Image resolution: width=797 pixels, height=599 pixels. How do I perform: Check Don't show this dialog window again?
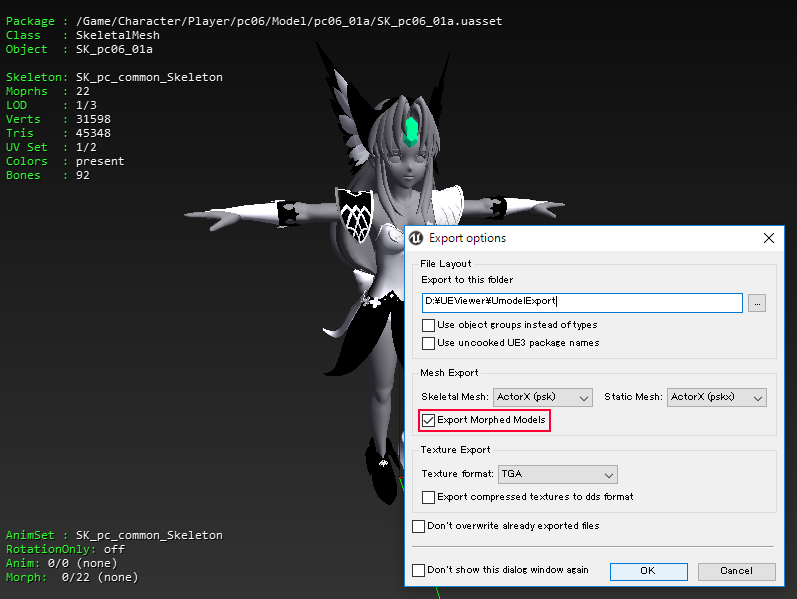pos(418,571)
